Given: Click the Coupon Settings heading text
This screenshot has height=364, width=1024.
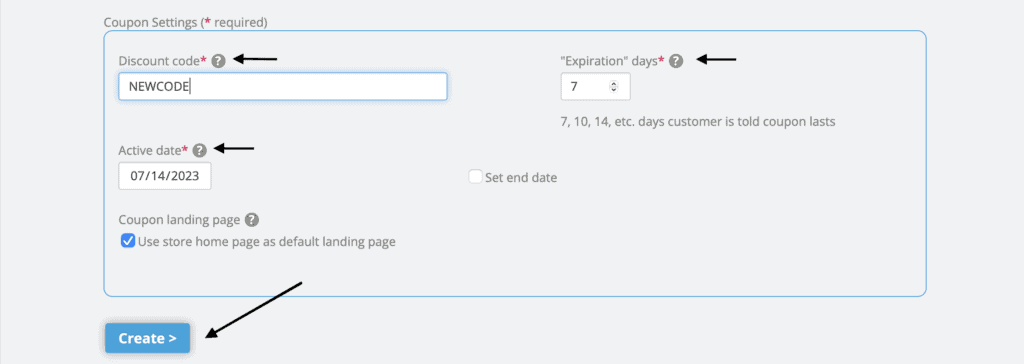Looking at the screenshot, I should click(185, 22).
